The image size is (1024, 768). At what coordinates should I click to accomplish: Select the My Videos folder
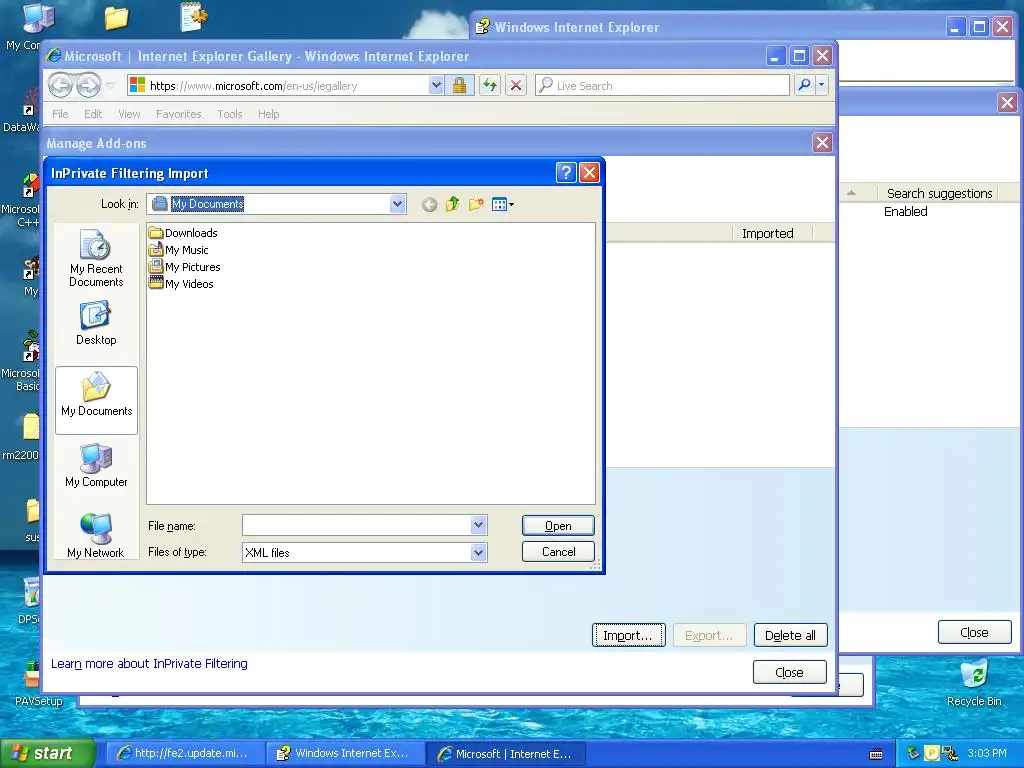click(182, 283)
